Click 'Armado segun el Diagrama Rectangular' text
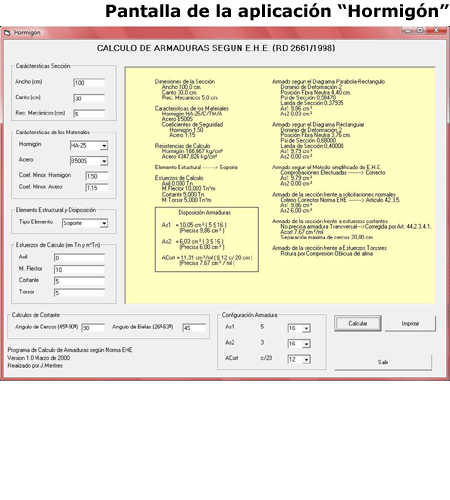The height and width of the screenshot is (500, 450). click(318, 125)
